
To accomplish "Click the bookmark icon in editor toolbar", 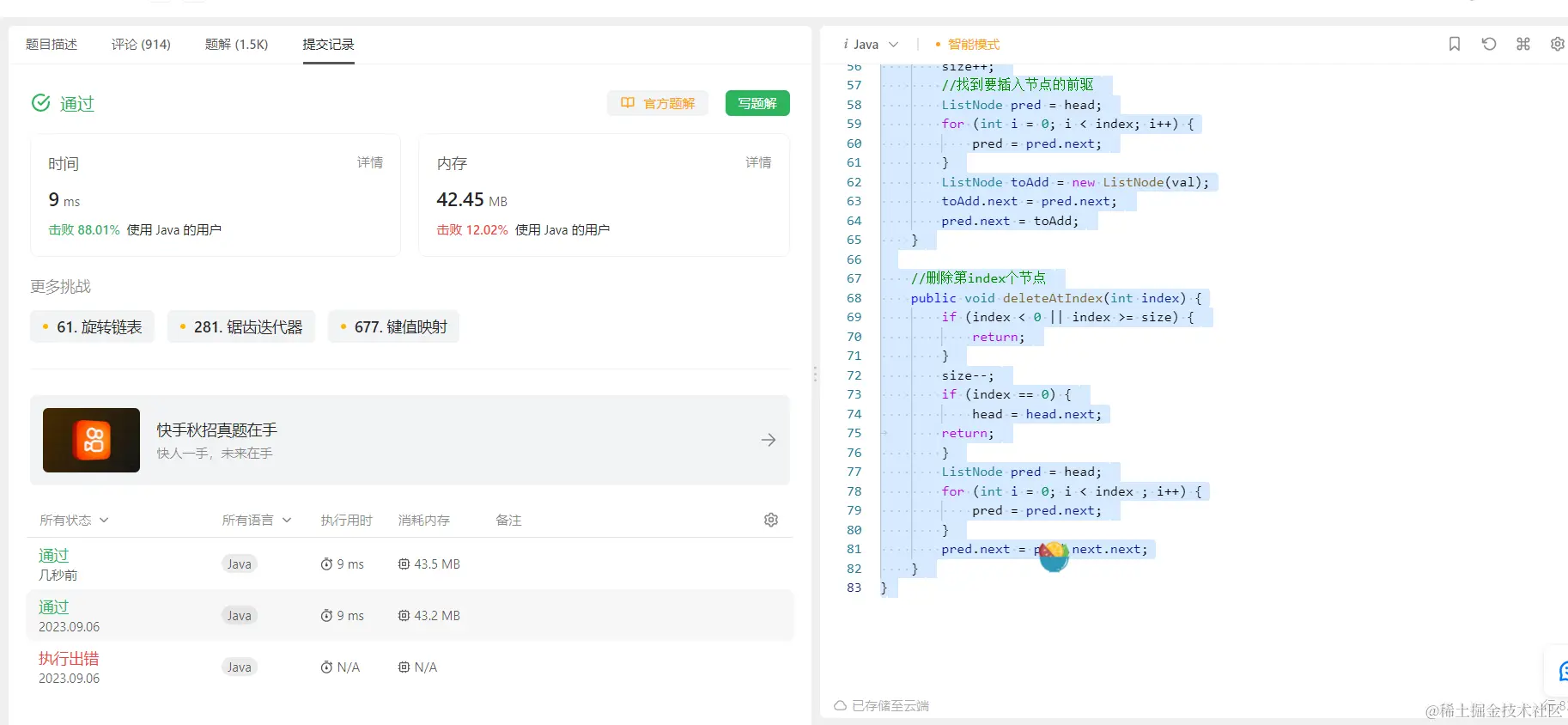I will pos(1455,44).
